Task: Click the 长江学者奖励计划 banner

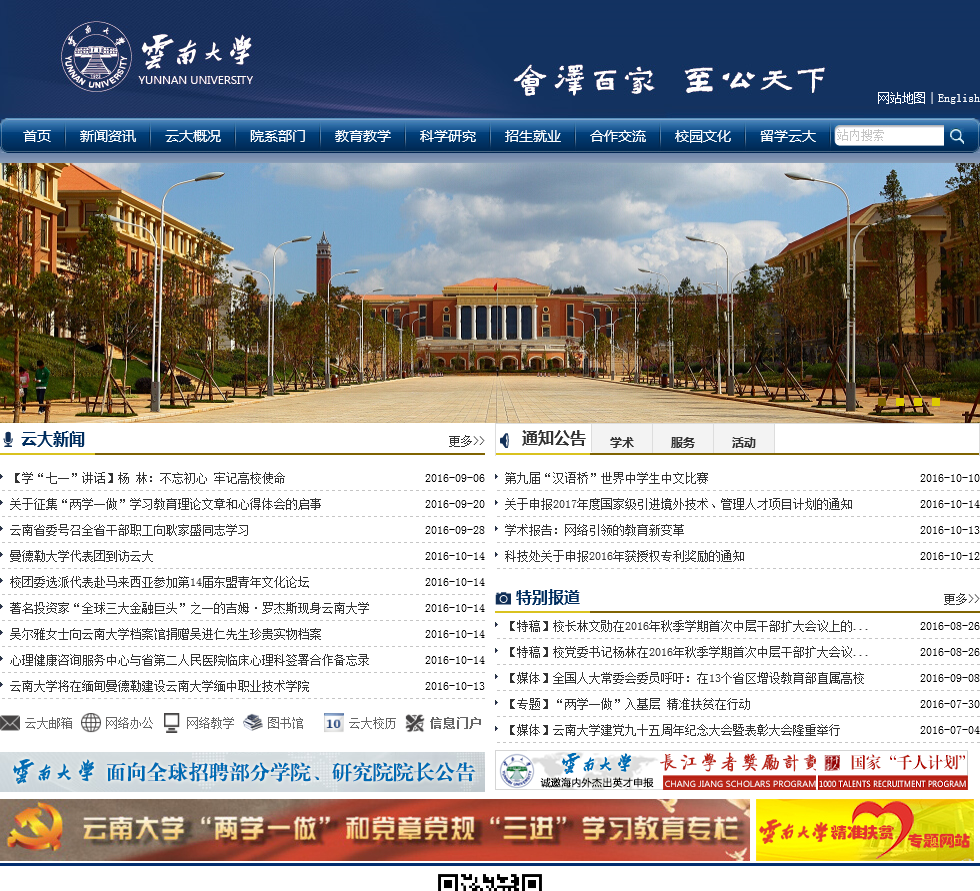Action: point(739,770)
